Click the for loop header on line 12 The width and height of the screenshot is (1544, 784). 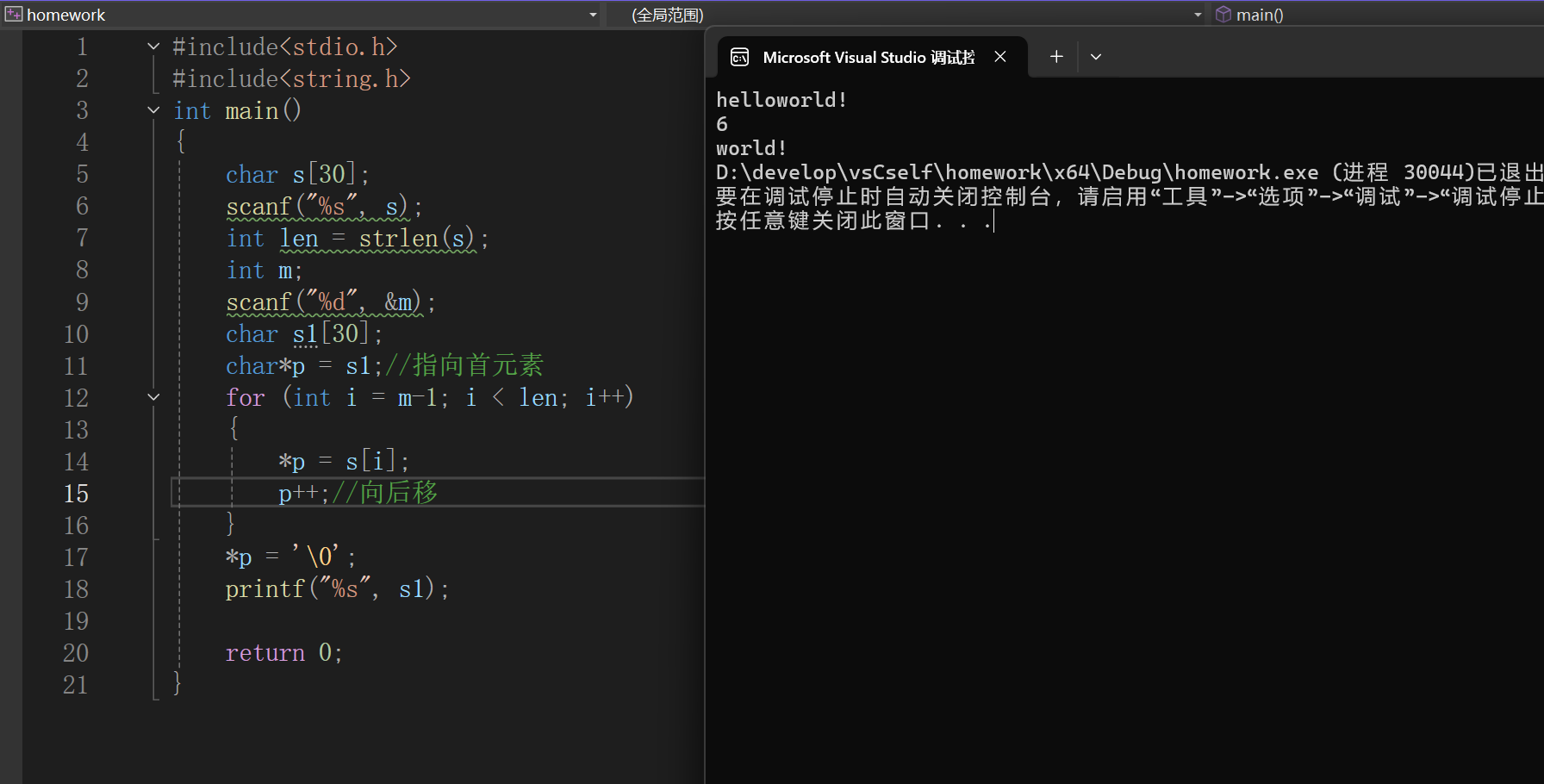430,398
